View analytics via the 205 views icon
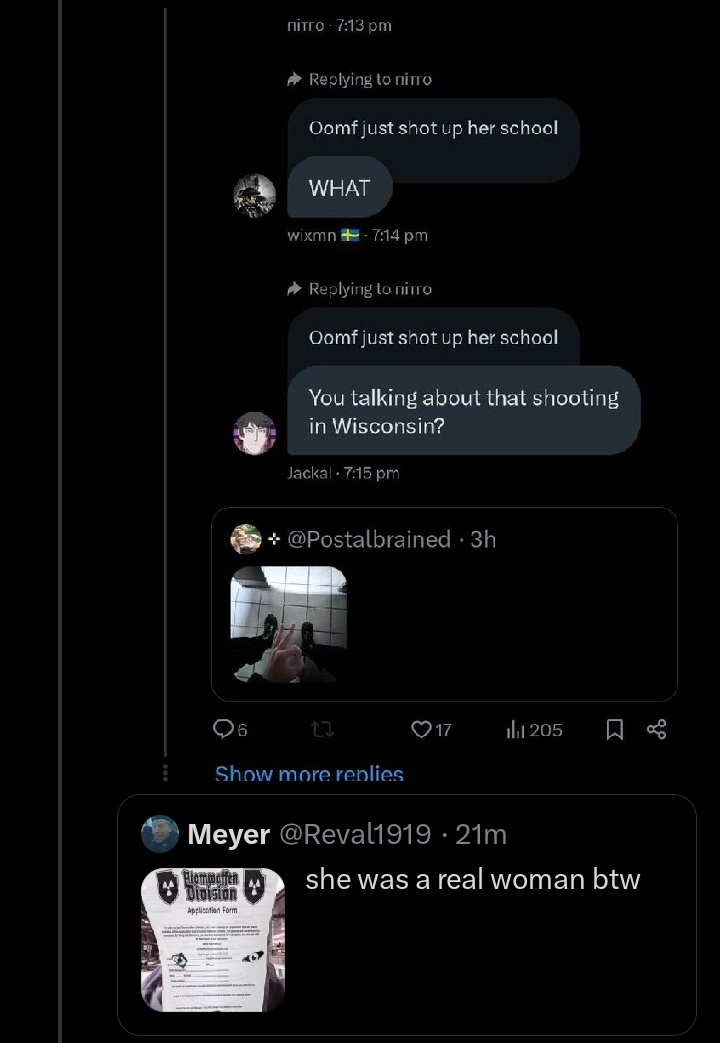The height and width of the screenshot is (1043, 720). point(534,730)
